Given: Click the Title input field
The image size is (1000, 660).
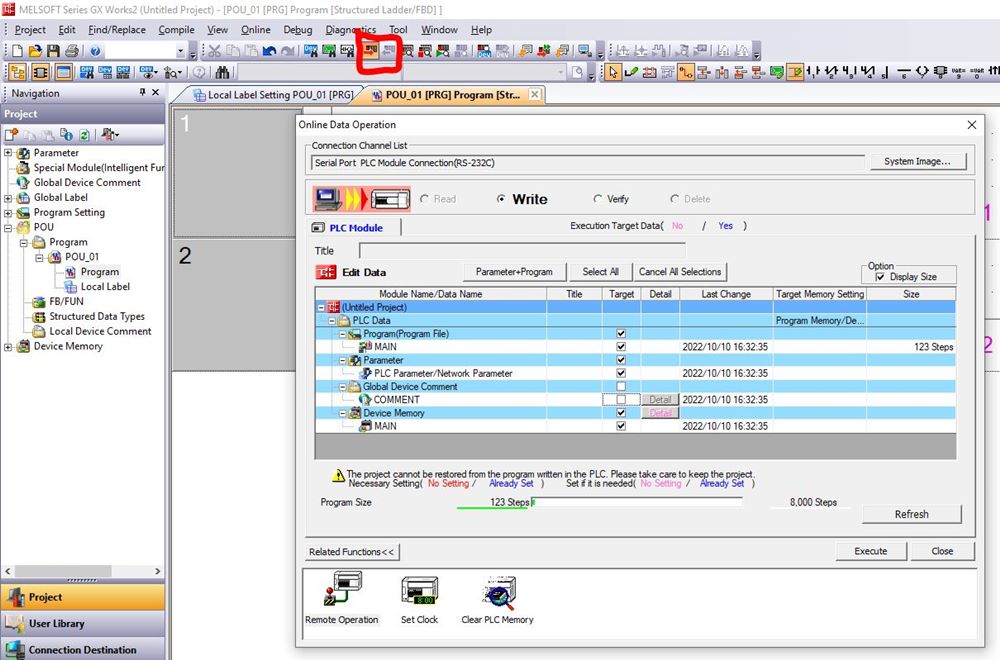Looking at the screenshot, I should coord(522,251).
